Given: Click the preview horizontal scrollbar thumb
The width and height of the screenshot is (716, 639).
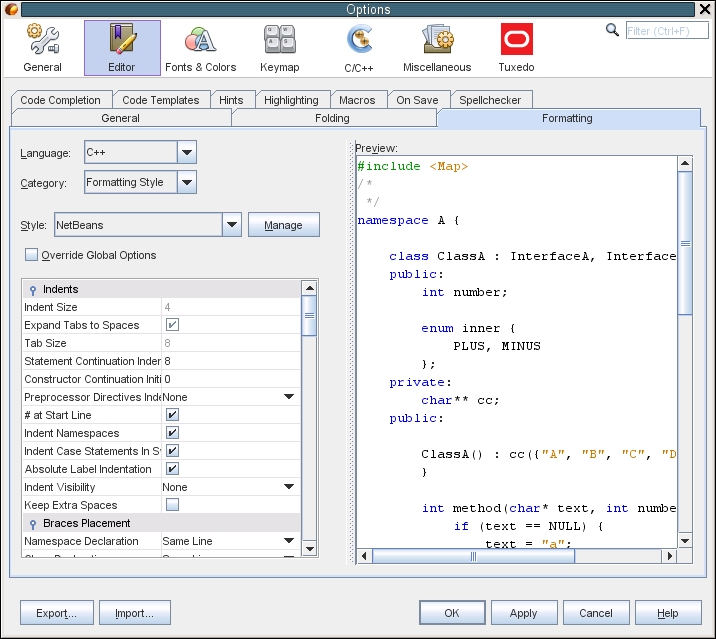Looking at the screenshot, I should (474, 556).
